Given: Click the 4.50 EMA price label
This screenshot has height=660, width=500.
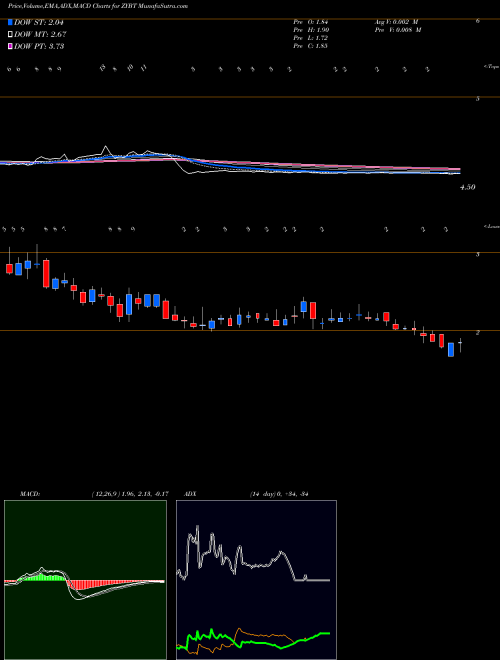Looking at the screenshot, I should coord(468,187).
